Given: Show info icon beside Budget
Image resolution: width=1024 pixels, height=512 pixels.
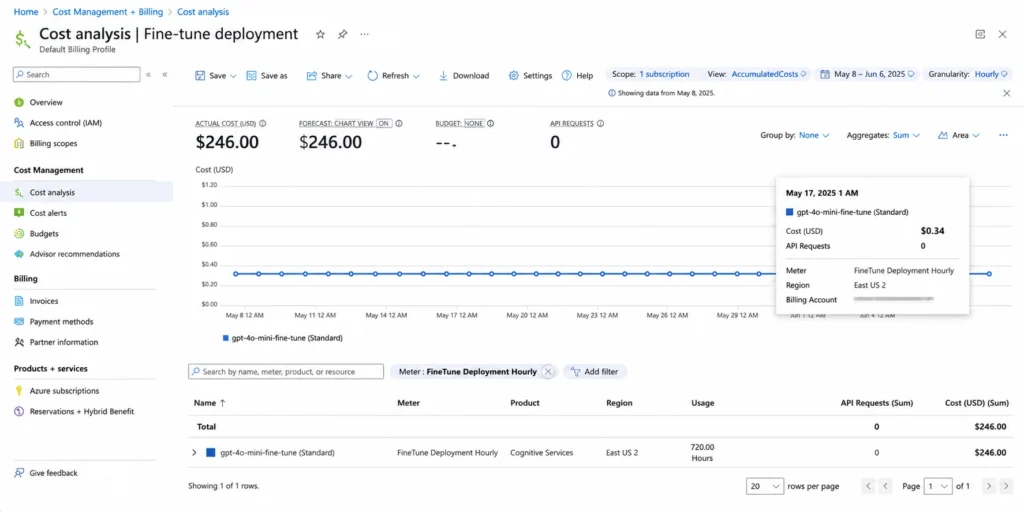Looking at the screenshot, I should [490, 123].
